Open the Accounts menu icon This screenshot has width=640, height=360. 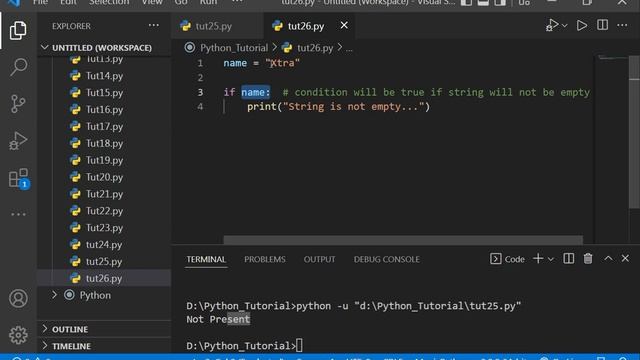click(x=18, y=298)
